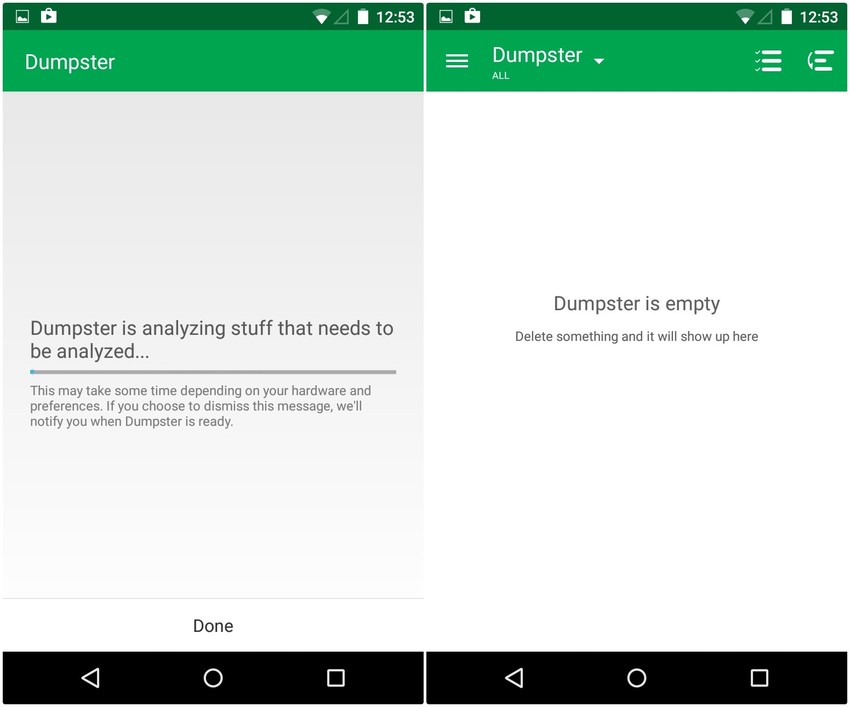Viewport: 850px width, 707px height.
Task: Tap the battery icon in left status bar
Action: [363, 17]
